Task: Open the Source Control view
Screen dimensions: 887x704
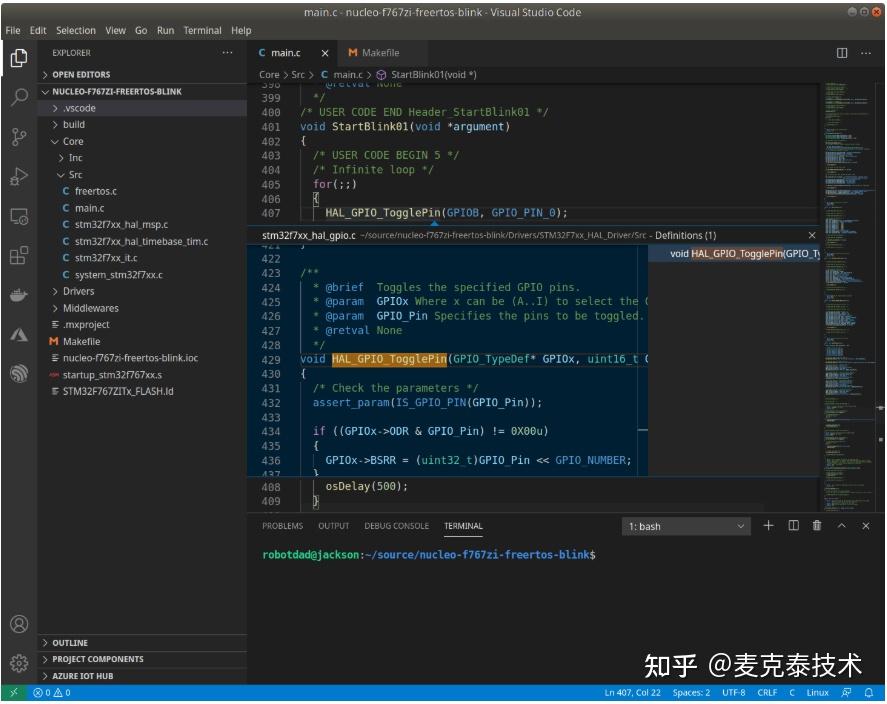Action: click(18, 138)
